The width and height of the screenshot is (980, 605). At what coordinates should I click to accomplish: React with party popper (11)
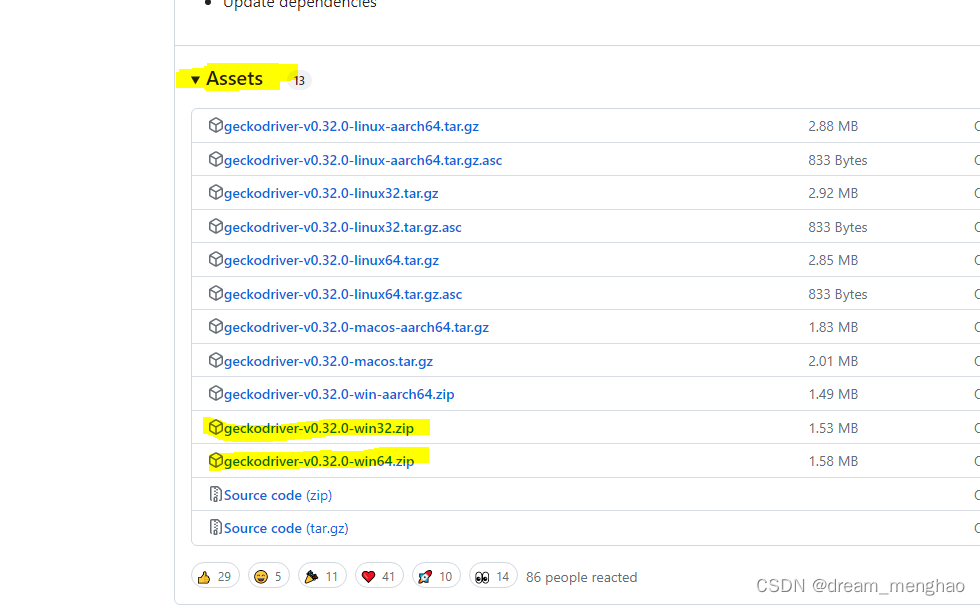pos(322,576)
